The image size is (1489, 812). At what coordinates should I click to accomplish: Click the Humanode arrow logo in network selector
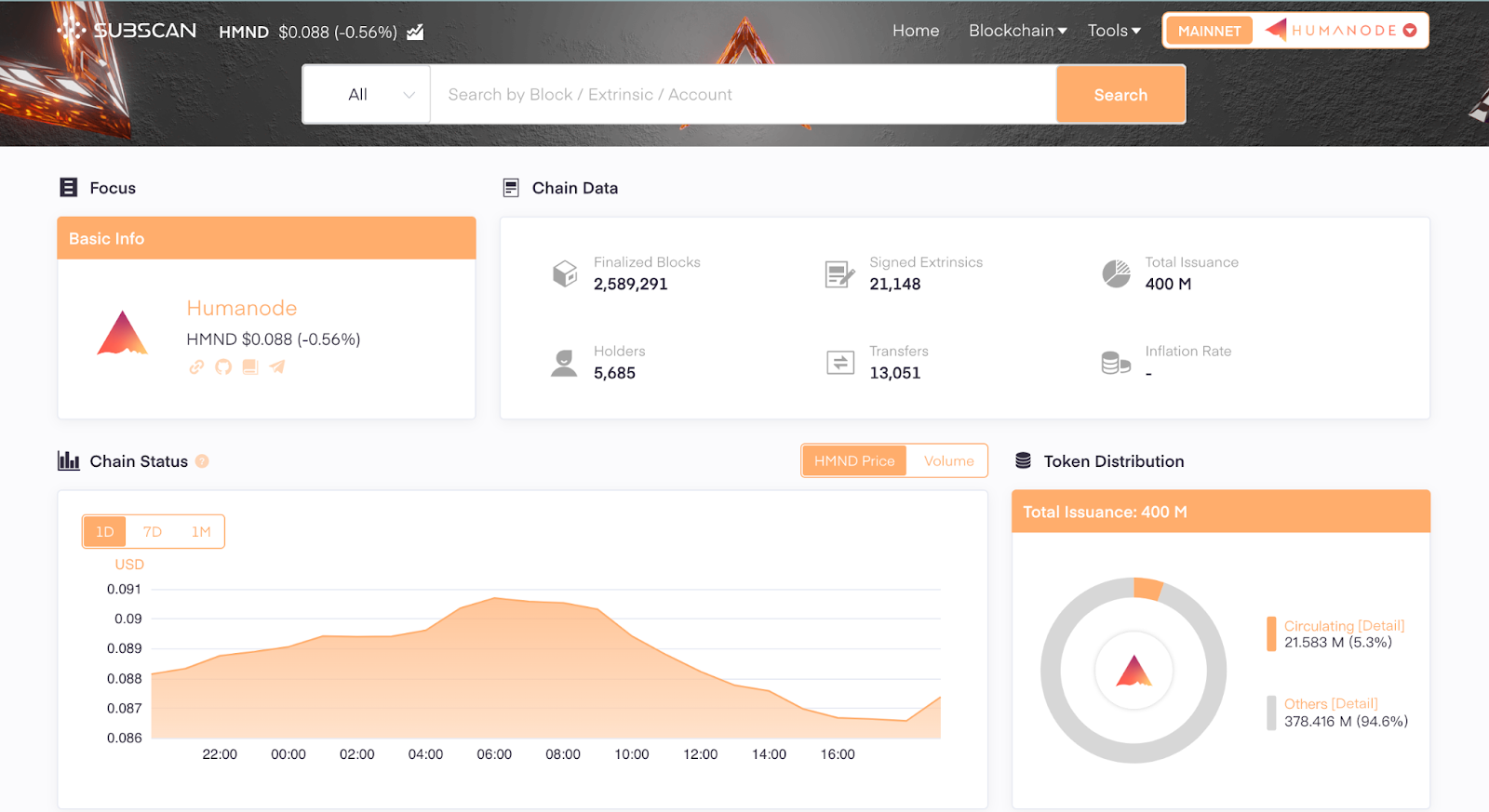tap(1276, 30)
